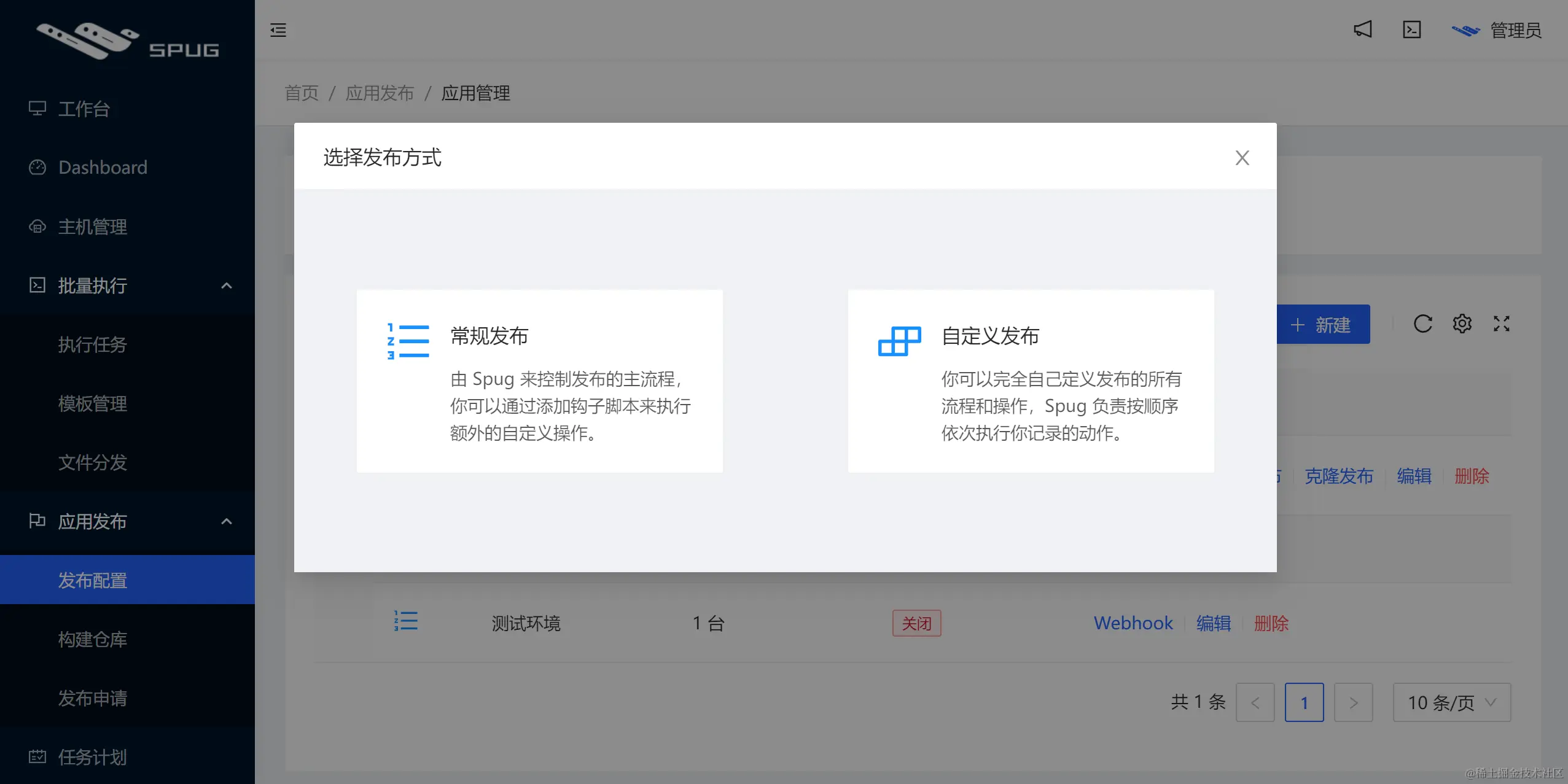Click the 常规发布 numbered list icon
1568x784 pixels.
click(408, 341)
